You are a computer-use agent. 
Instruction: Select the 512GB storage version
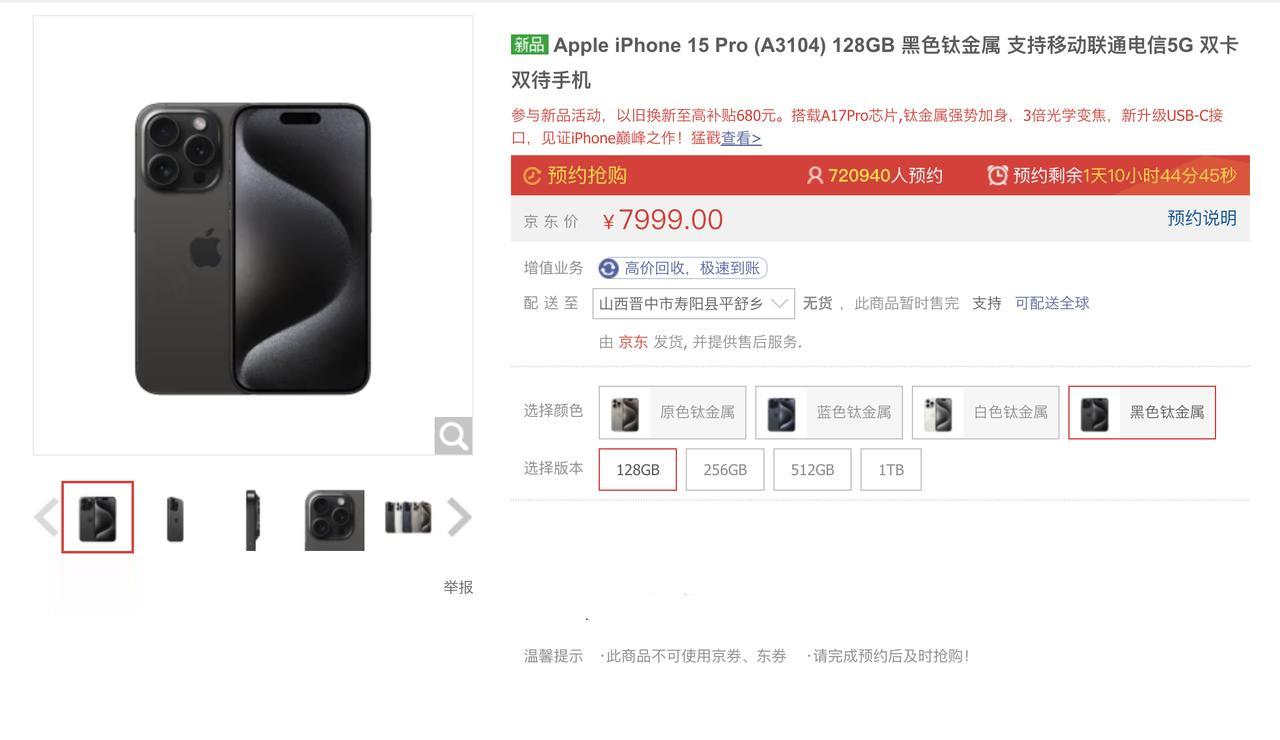point(812,469)
